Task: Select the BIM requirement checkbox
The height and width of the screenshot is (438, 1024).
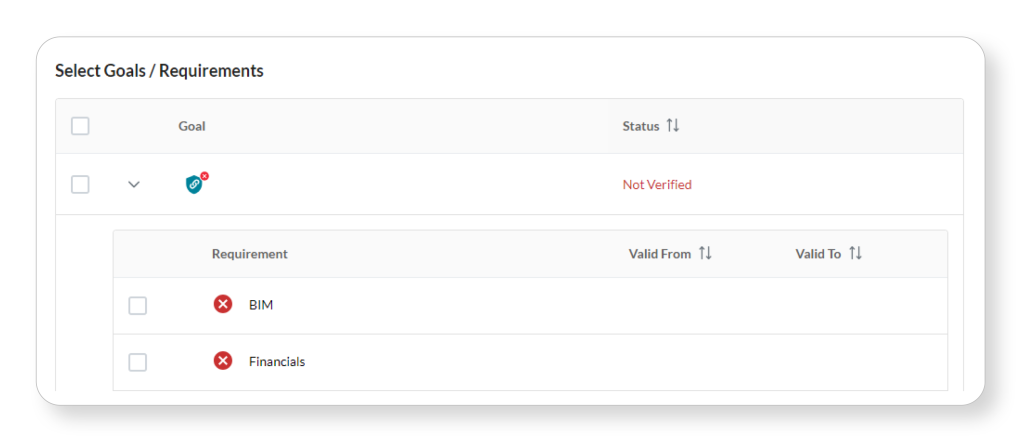Action: pos(138,305)
